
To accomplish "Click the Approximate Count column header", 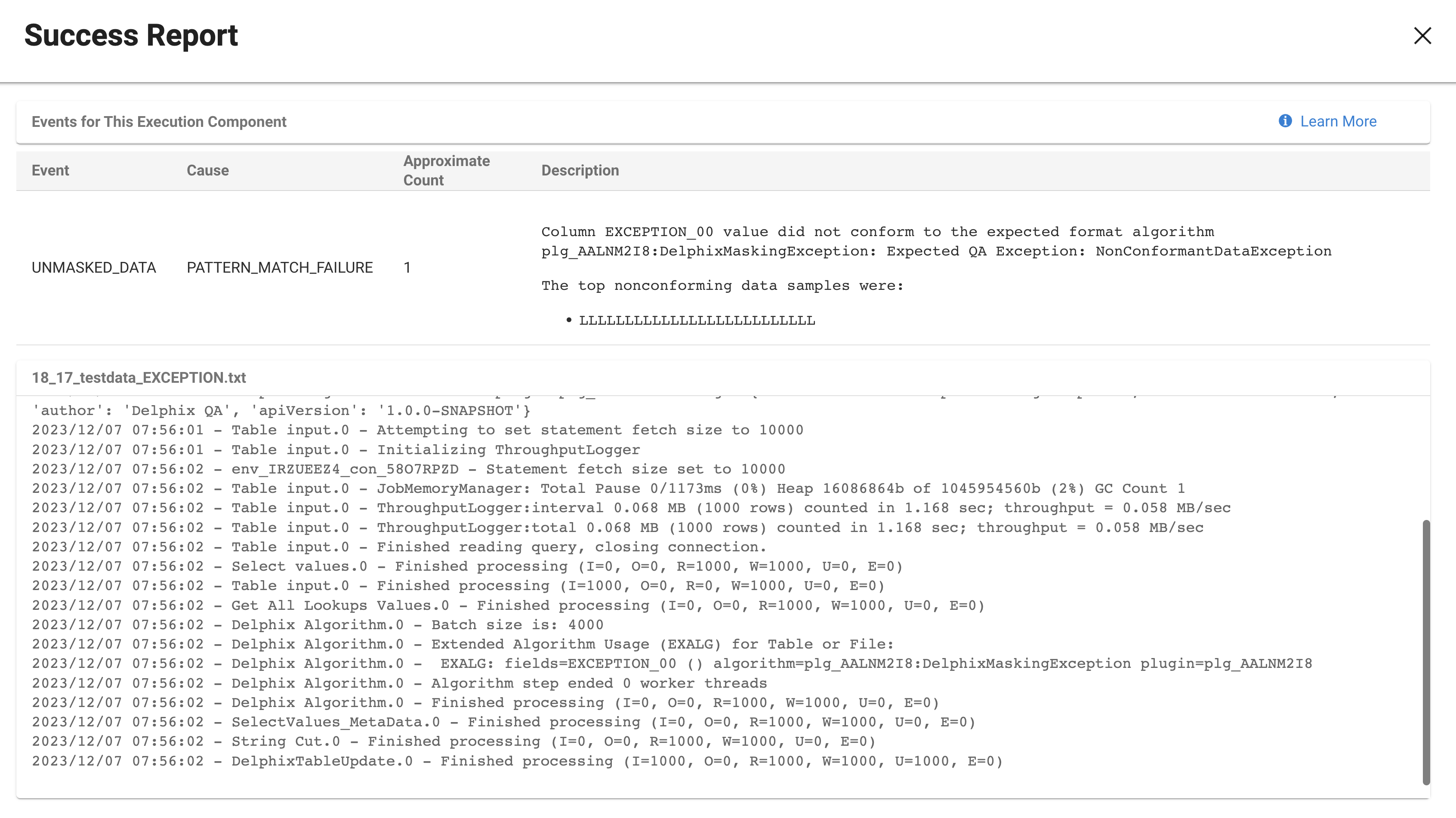I will tap(446, 170).
